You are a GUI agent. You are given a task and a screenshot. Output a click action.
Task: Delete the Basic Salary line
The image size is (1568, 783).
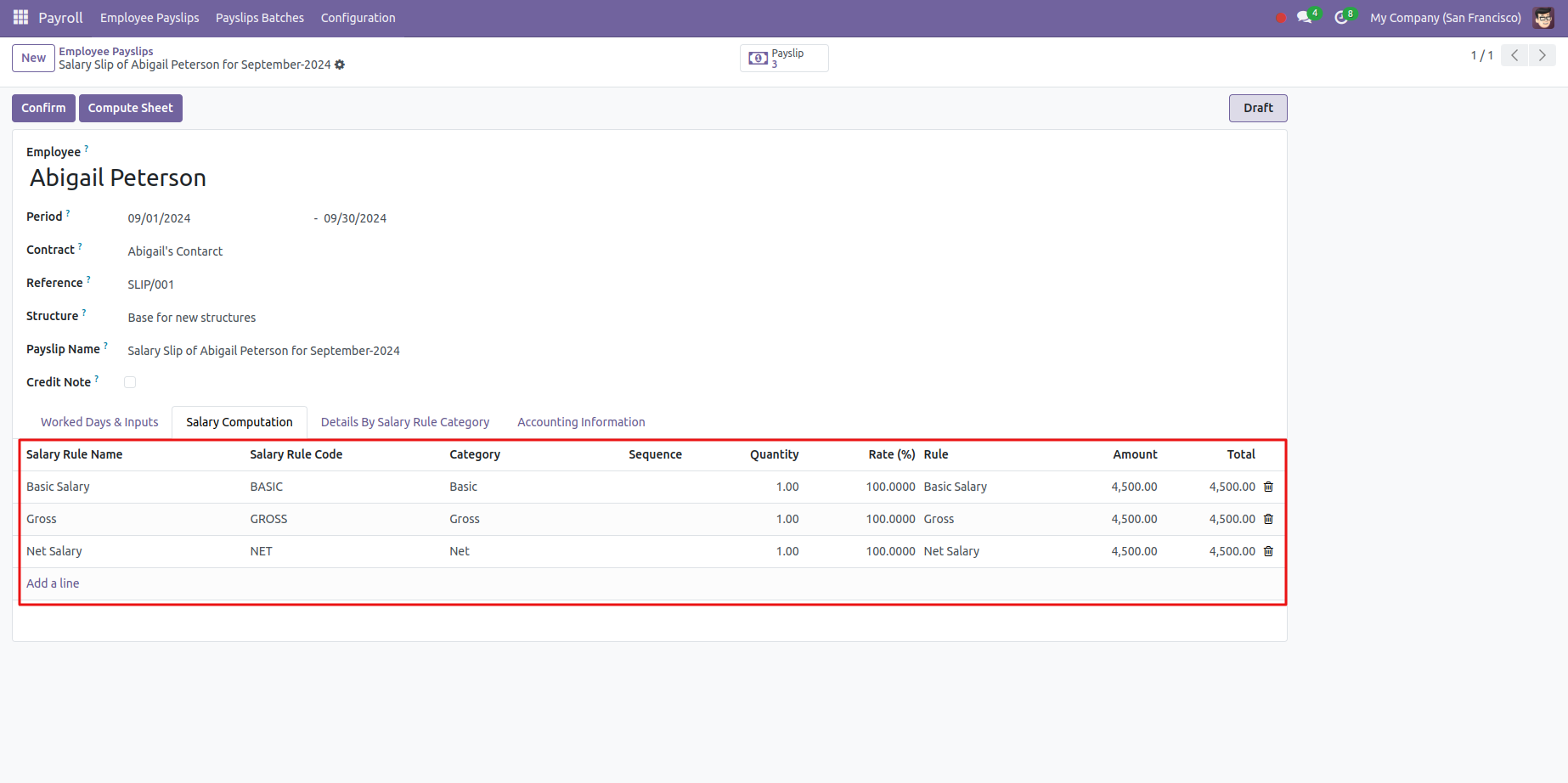1268,487
